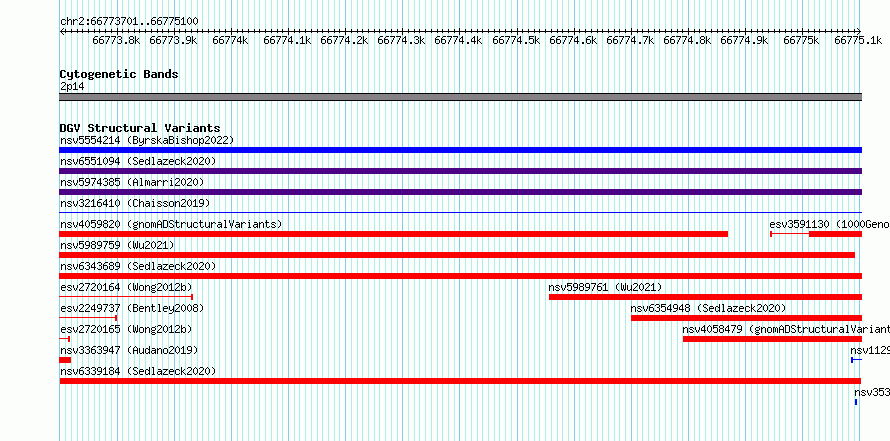Select the blue nsv5554214 variant bar
This screenshot has height=441, width=890.
click(460, 150)
